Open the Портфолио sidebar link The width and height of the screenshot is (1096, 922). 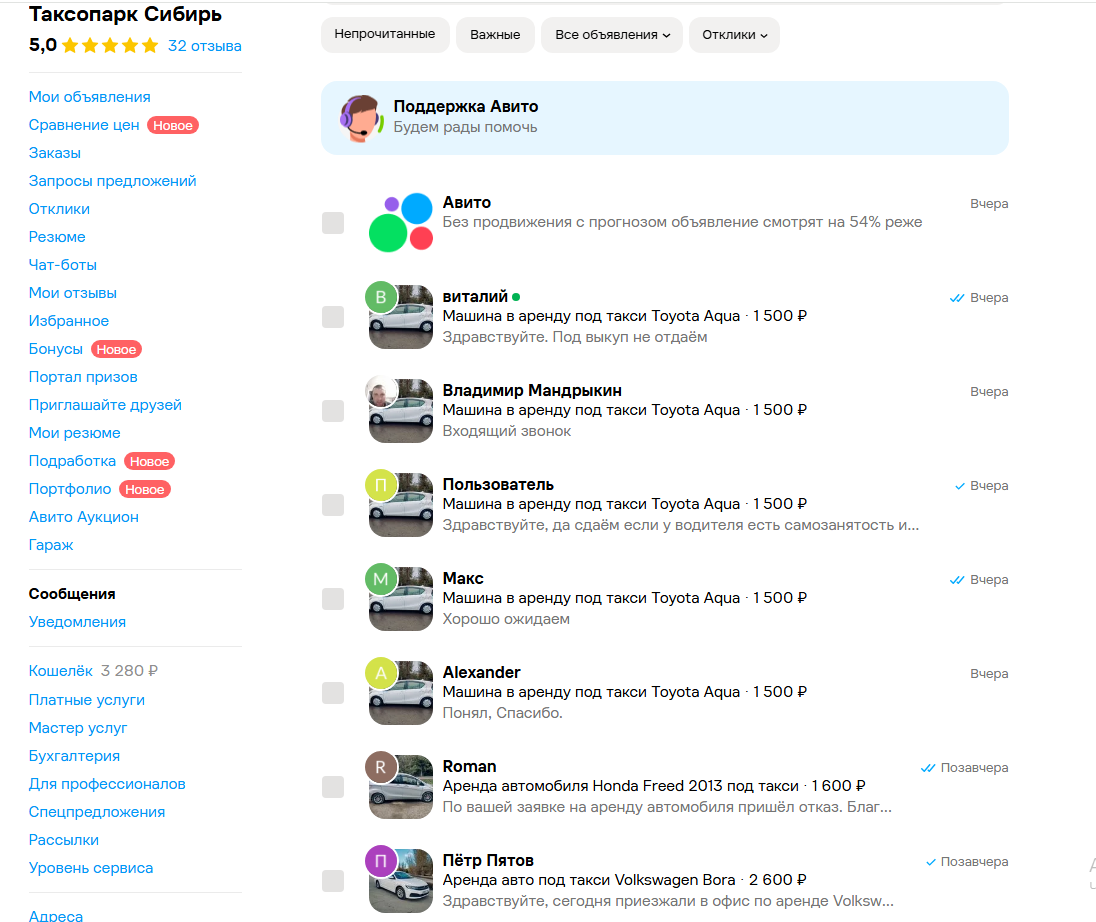pos(70,489)
